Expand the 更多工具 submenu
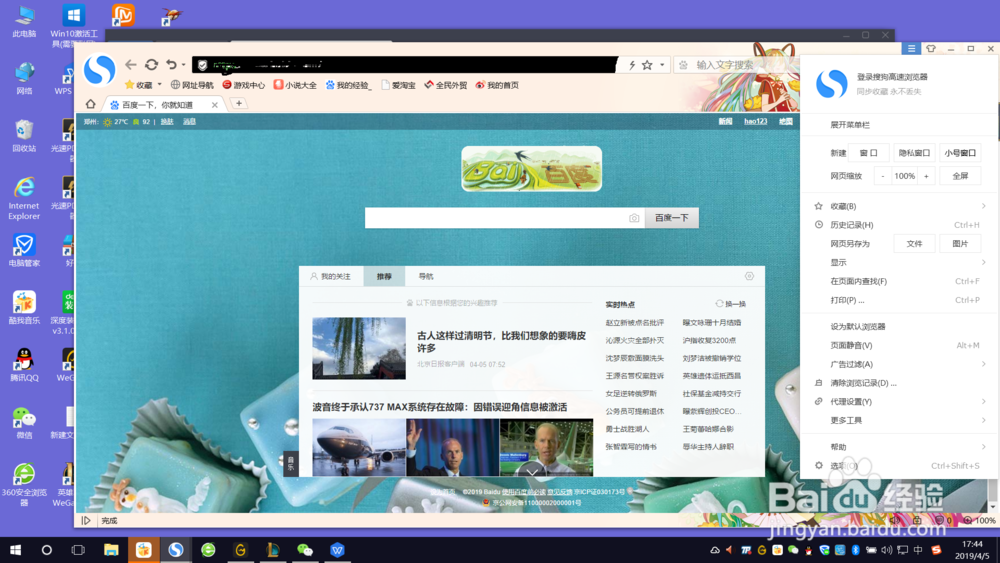 [899, 420]
